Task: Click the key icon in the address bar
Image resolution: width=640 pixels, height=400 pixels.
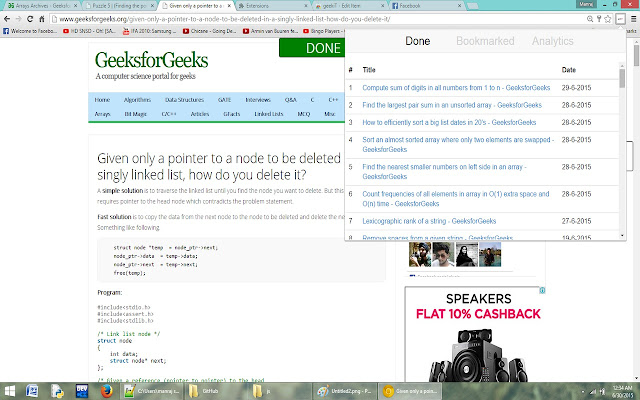Action: click(x=599, y=19)
